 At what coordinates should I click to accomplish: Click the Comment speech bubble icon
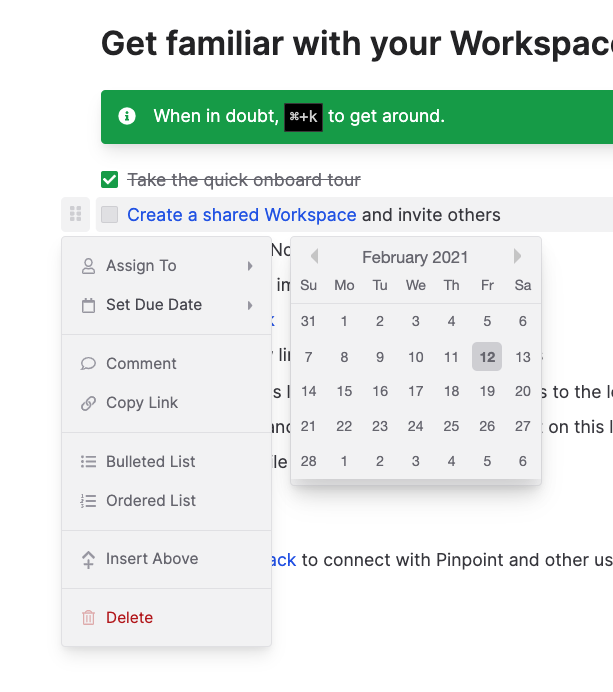[88, 364]
